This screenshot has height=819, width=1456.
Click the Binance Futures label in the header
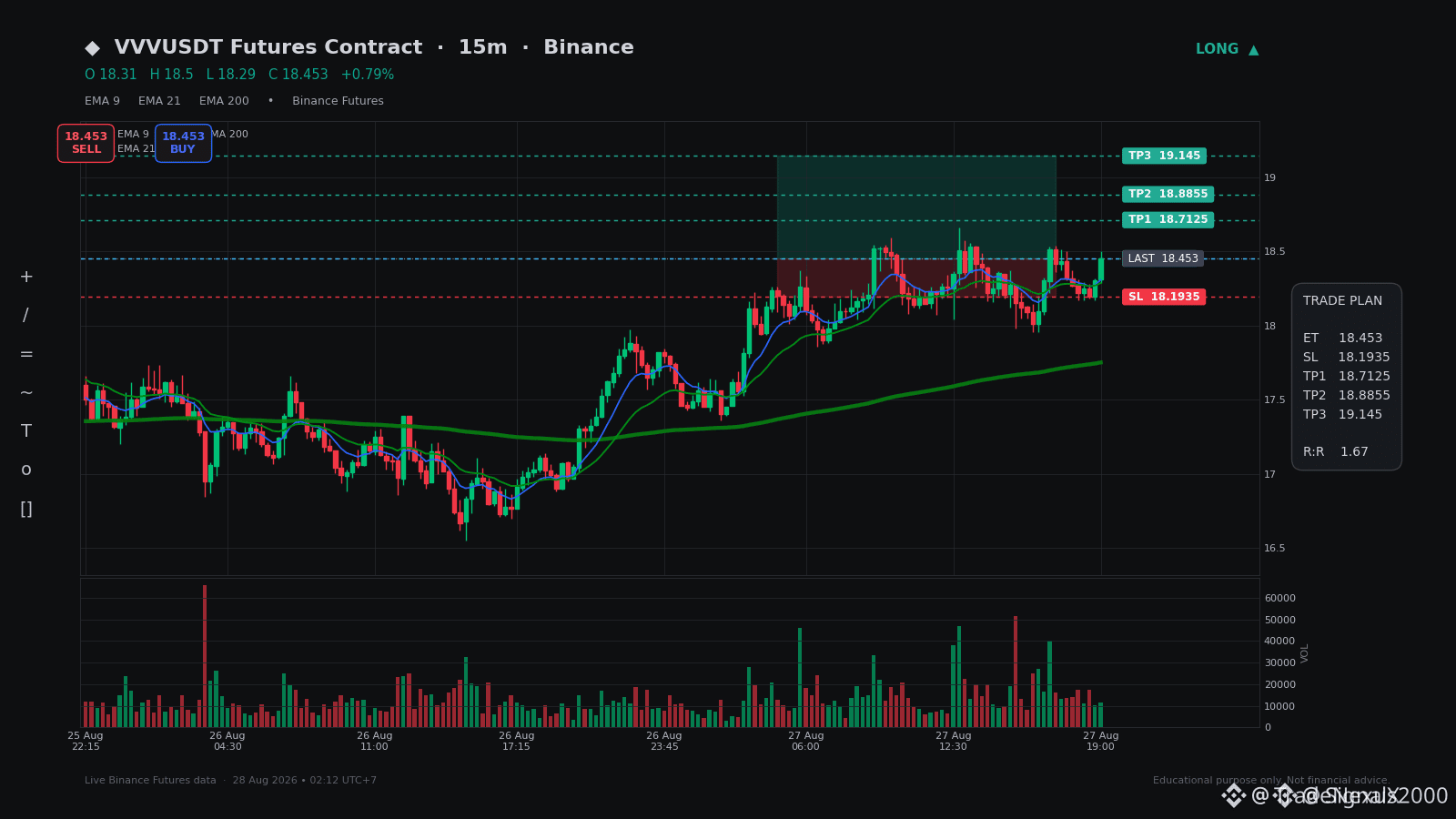click(338, 101)
